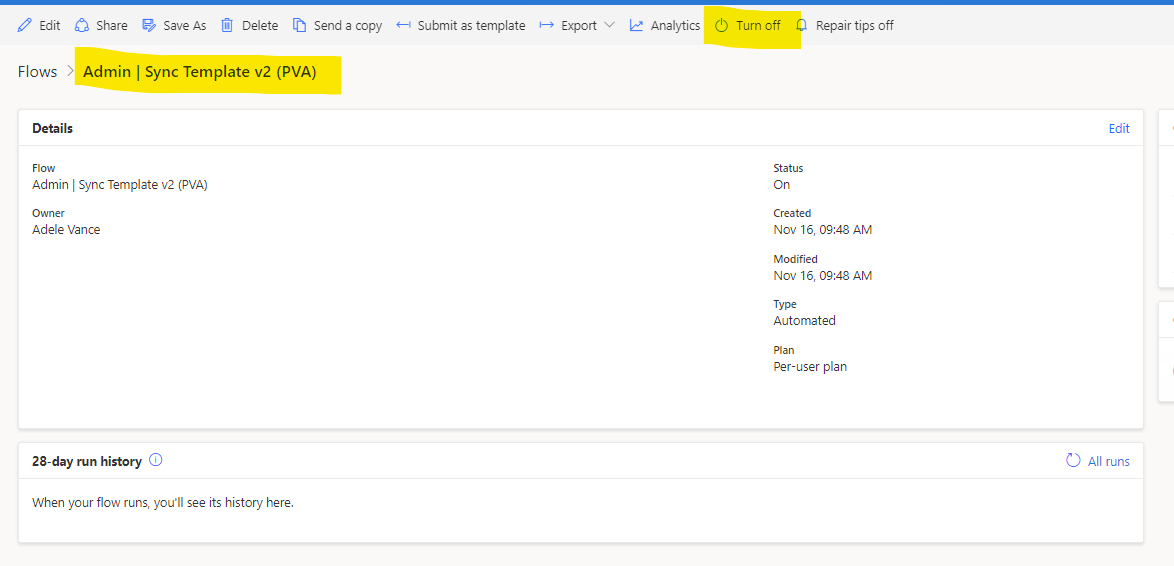Click the Type value Automated
Screen dimensions: 1174x566
point(804,320)
